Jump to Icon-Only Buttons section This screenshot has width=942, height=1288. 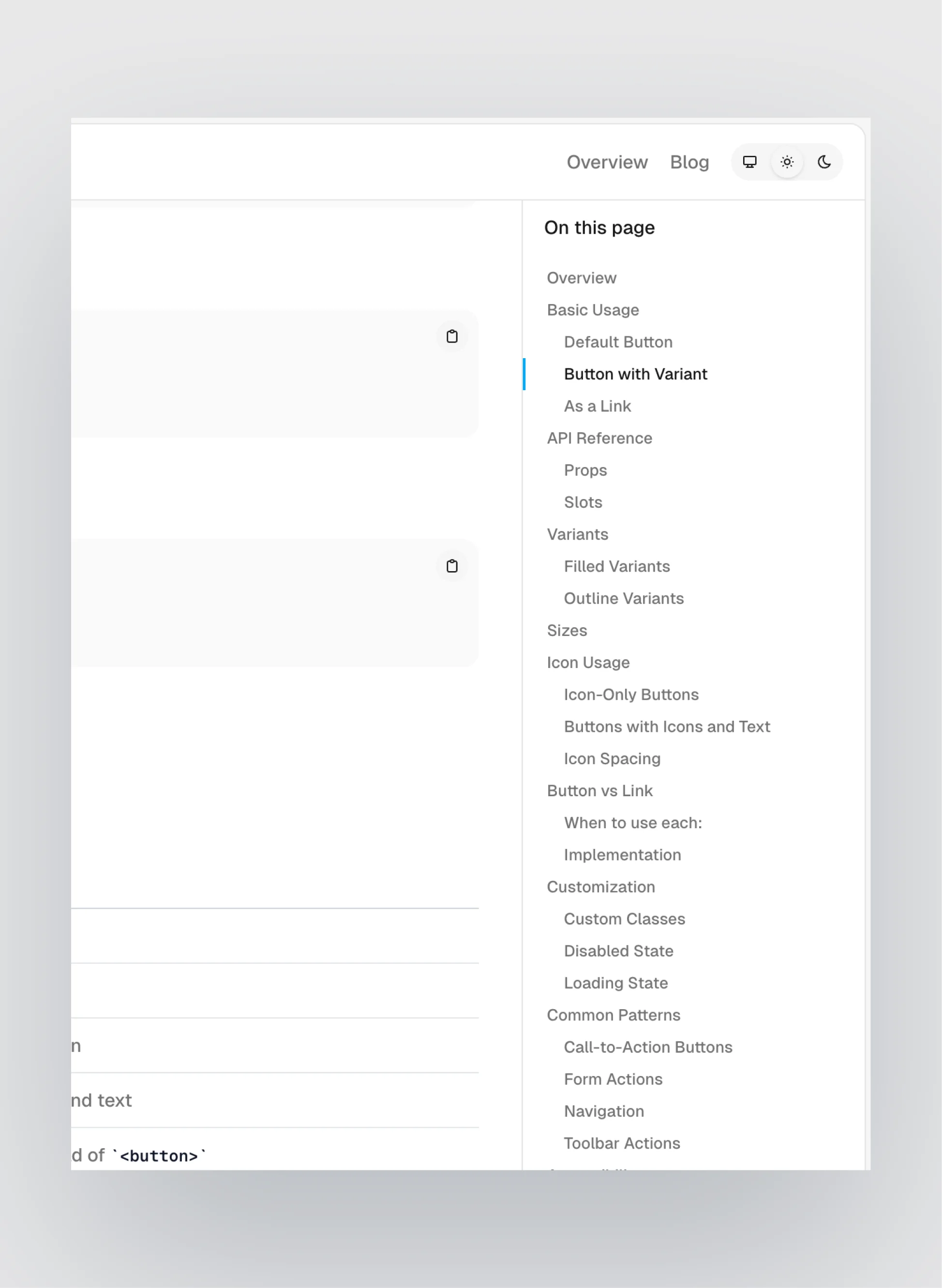[x=631, y=695]
